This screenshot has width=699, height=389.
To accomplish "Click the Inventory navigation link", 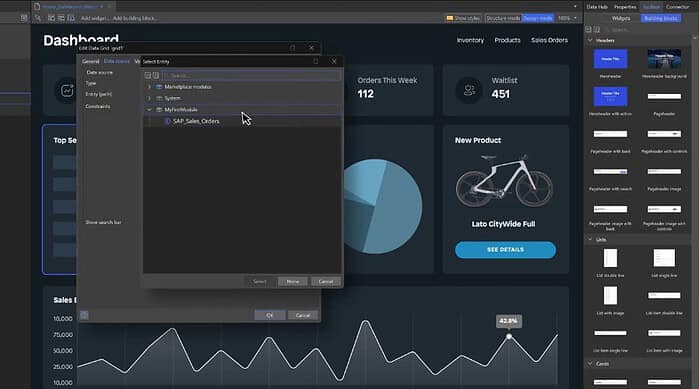I will (x=470, y=40).
